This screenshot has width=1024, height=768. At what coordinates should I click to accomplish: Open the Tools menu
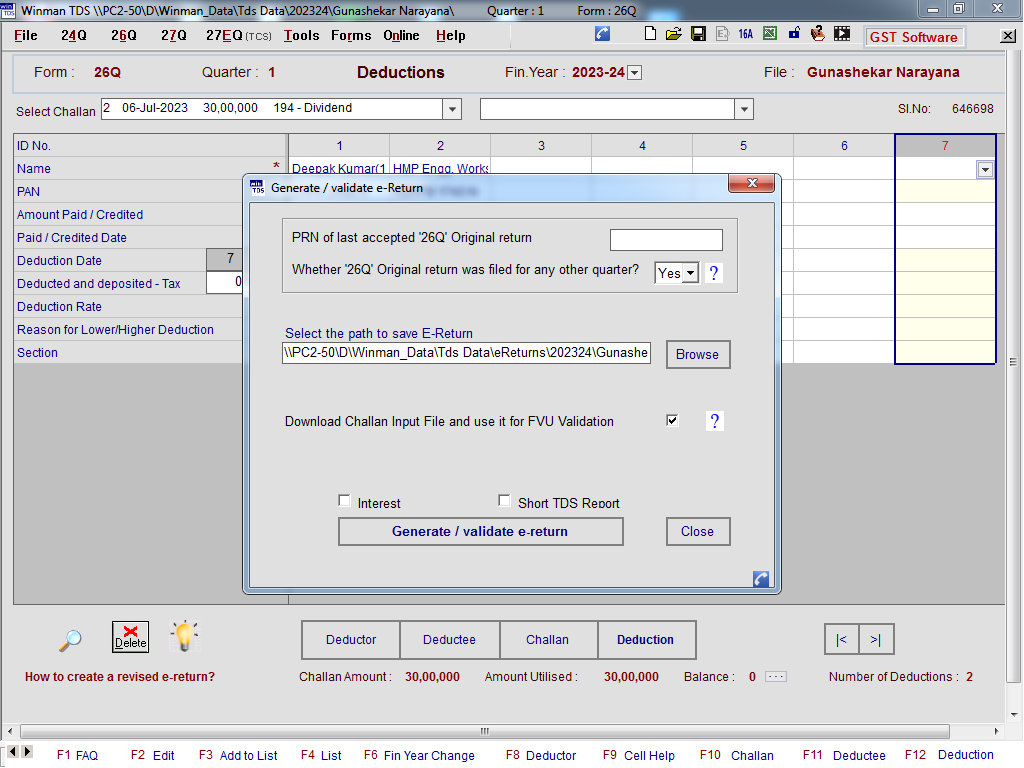coord(301,35)
